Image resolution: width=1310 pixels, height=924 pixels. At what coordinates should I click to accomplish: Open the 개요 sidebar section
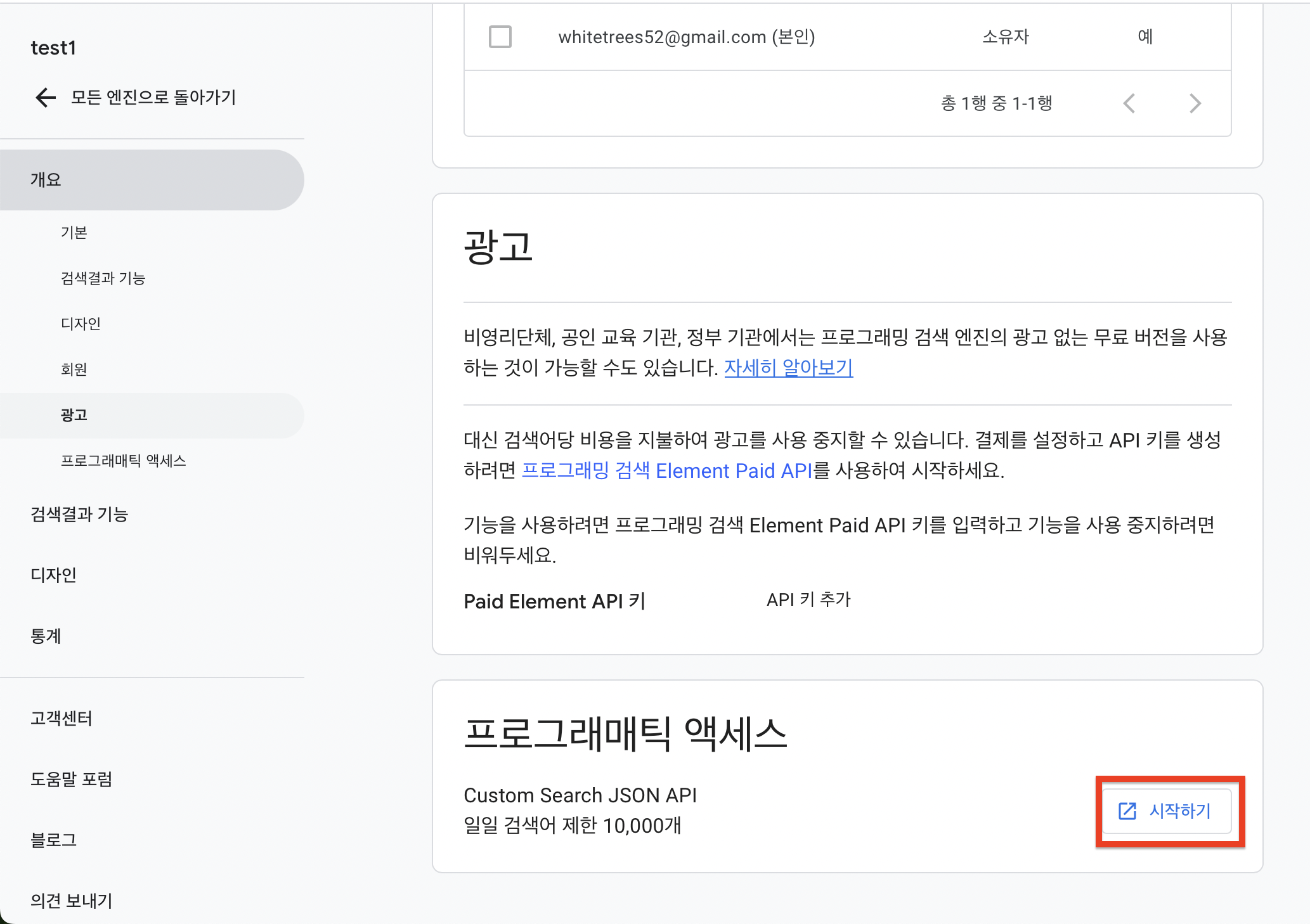click(46, 180)
